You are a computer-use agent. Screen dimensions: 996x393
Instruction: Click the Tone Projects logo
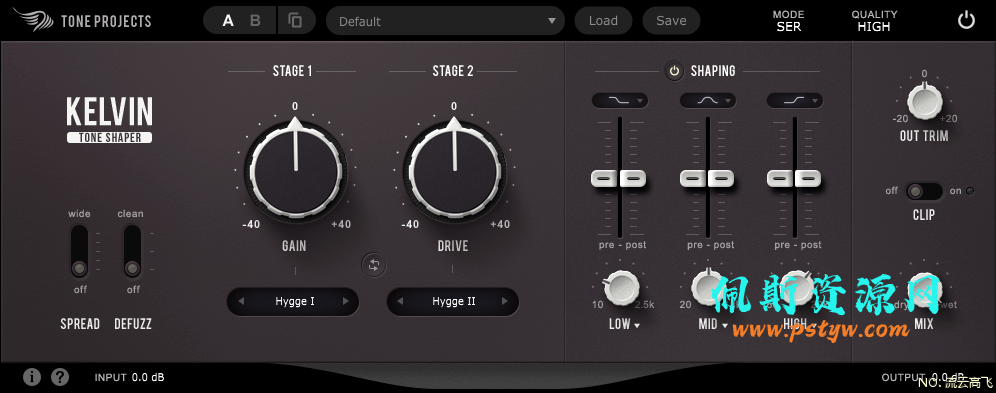[x=83, y=20]
